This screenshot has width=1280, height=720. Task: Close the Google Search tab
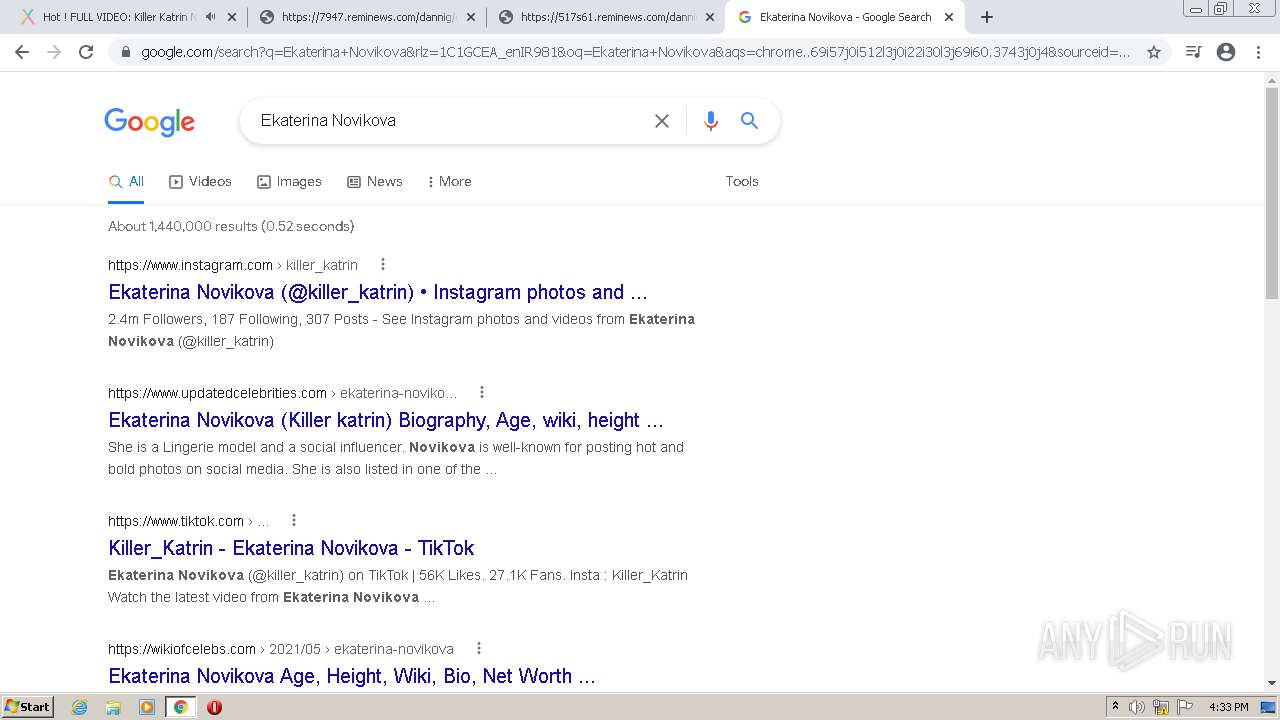(x=949, y=17)
